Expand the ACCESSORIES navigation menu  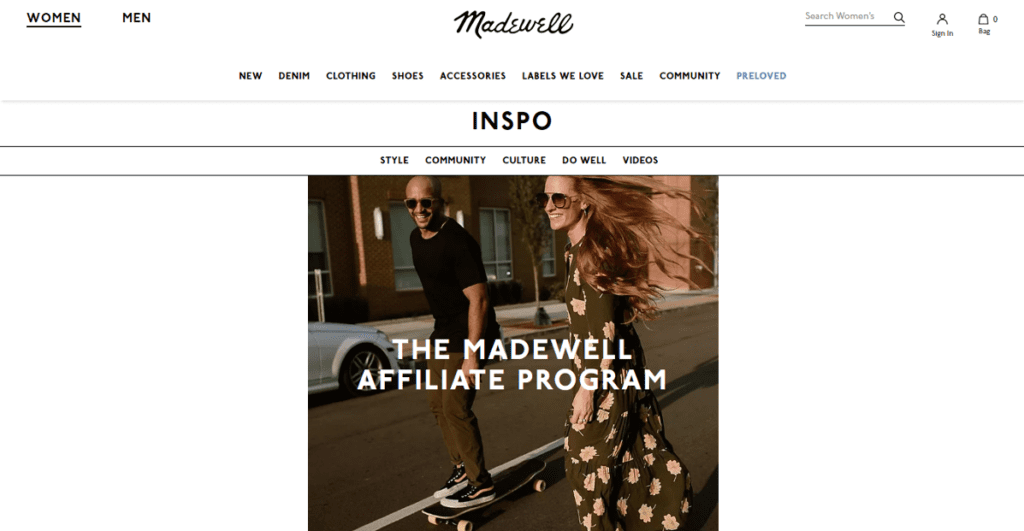coord(473,76)
